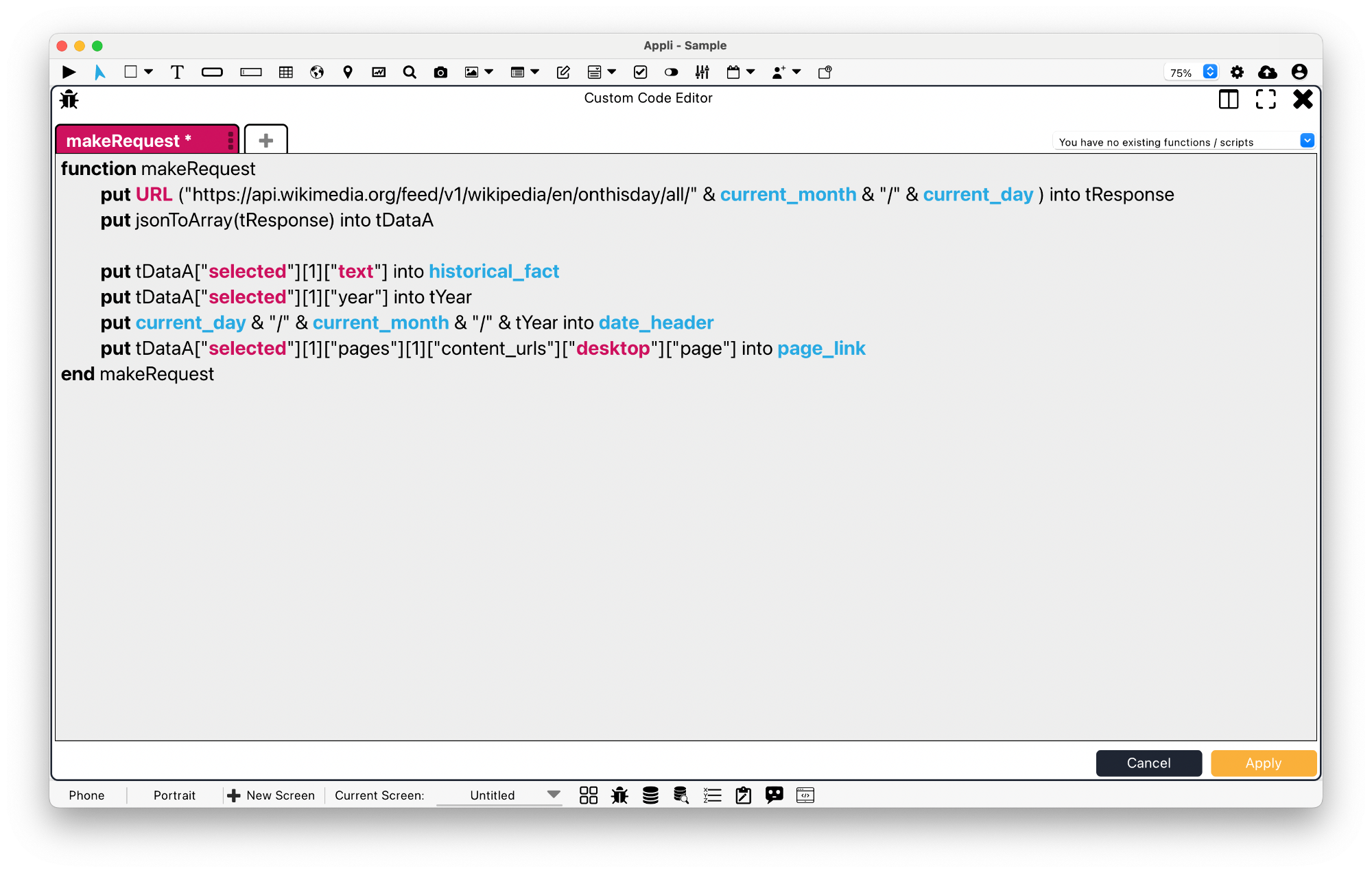1372x873 pixels.
Task: Click the Run/Play button in toolbar
Action: [67, 71]
